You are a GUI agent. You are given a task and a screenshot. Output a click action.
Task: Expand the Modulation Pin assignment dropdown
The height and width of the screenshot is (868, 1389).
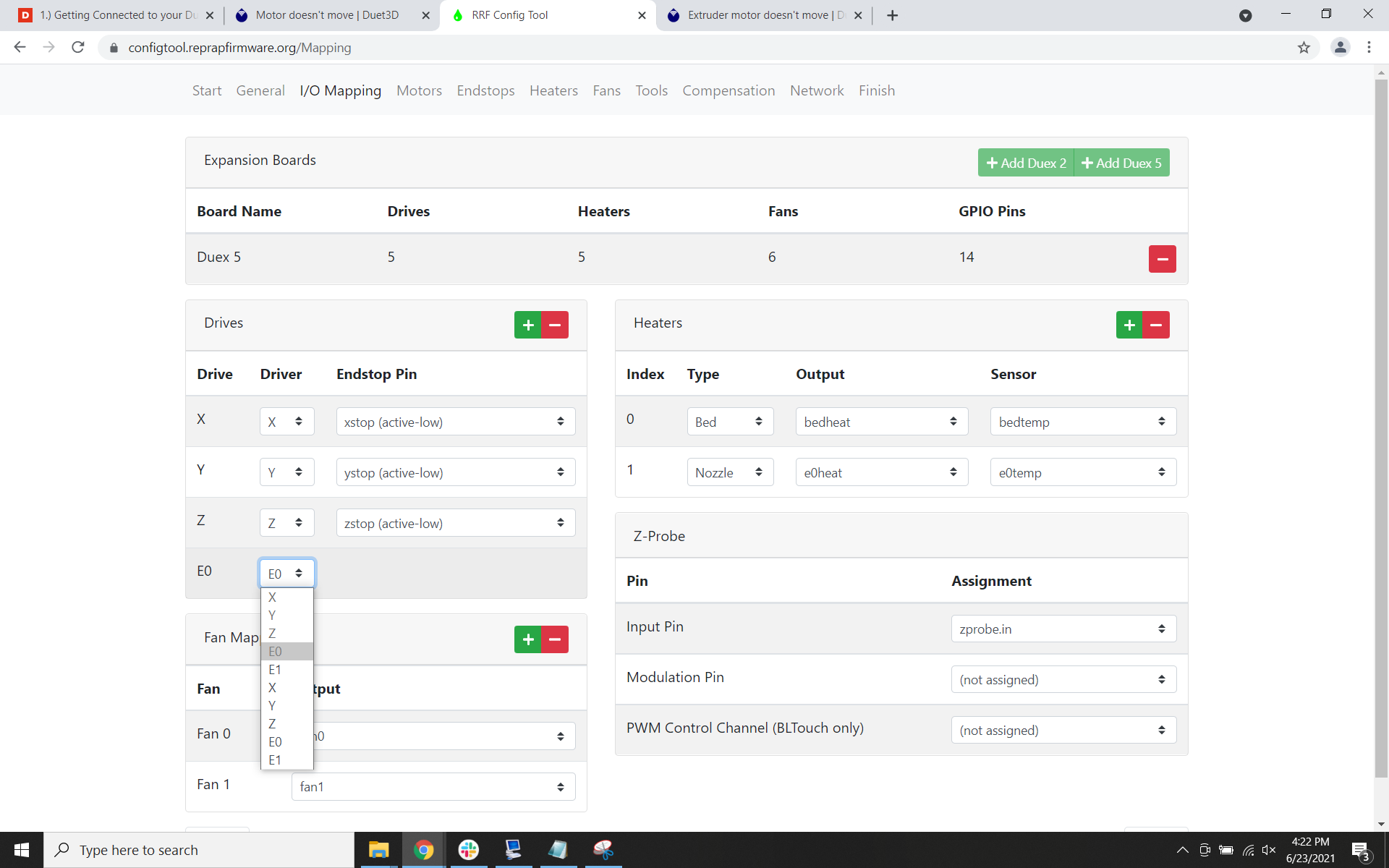1060,679
